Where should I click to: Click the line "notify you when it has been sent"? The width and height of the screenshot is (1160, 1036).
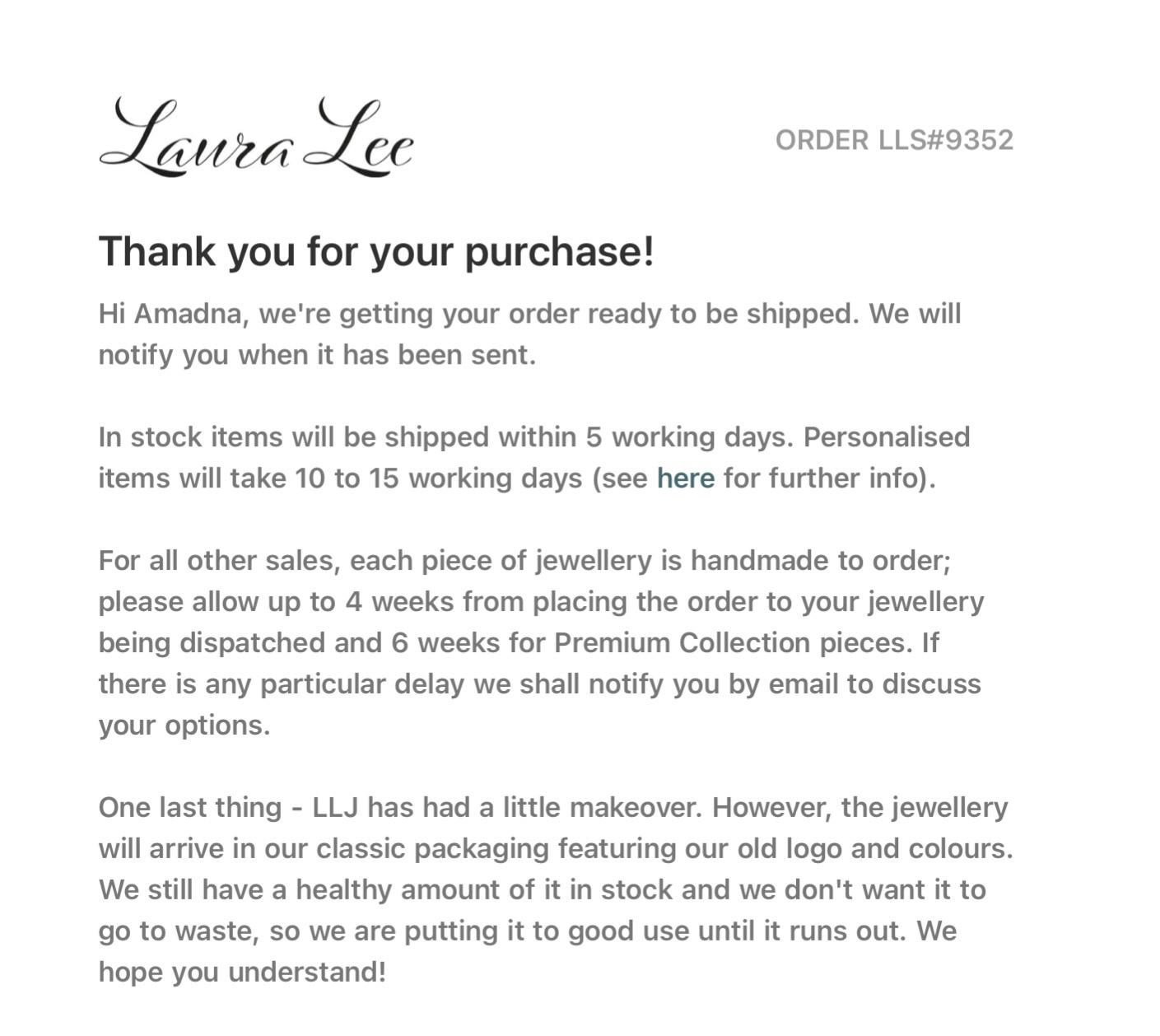click(317, 355)
